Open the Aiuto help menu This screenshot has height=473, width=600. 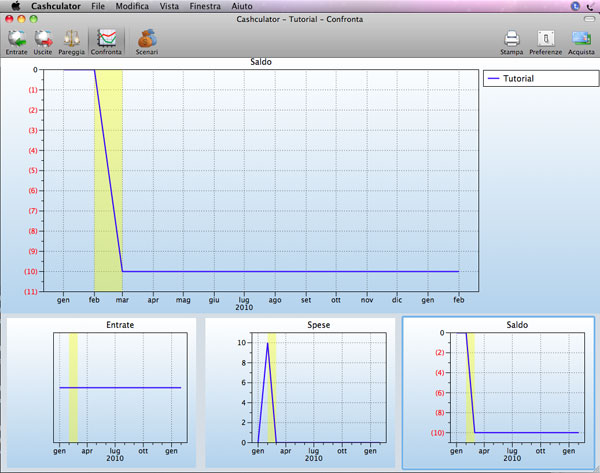coord(241,6)
